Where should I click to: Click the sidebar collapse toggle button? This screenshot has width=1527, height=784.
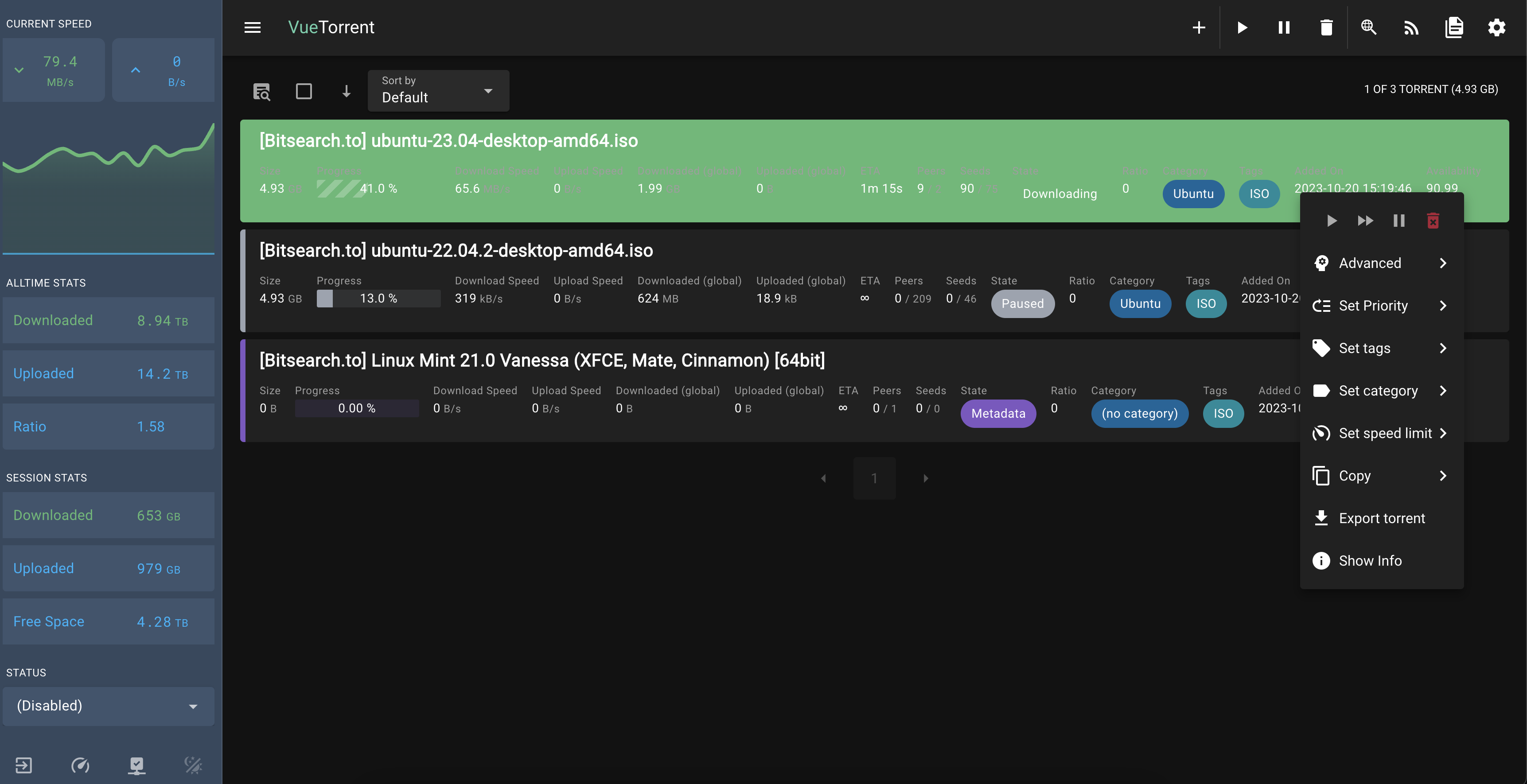252,27
